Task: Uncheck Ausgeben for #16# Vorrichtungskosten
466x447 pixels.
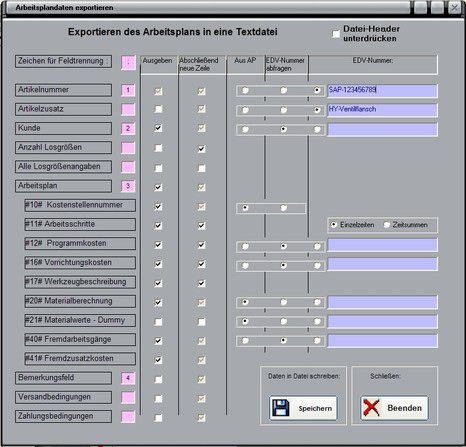Action: (158, 264)
